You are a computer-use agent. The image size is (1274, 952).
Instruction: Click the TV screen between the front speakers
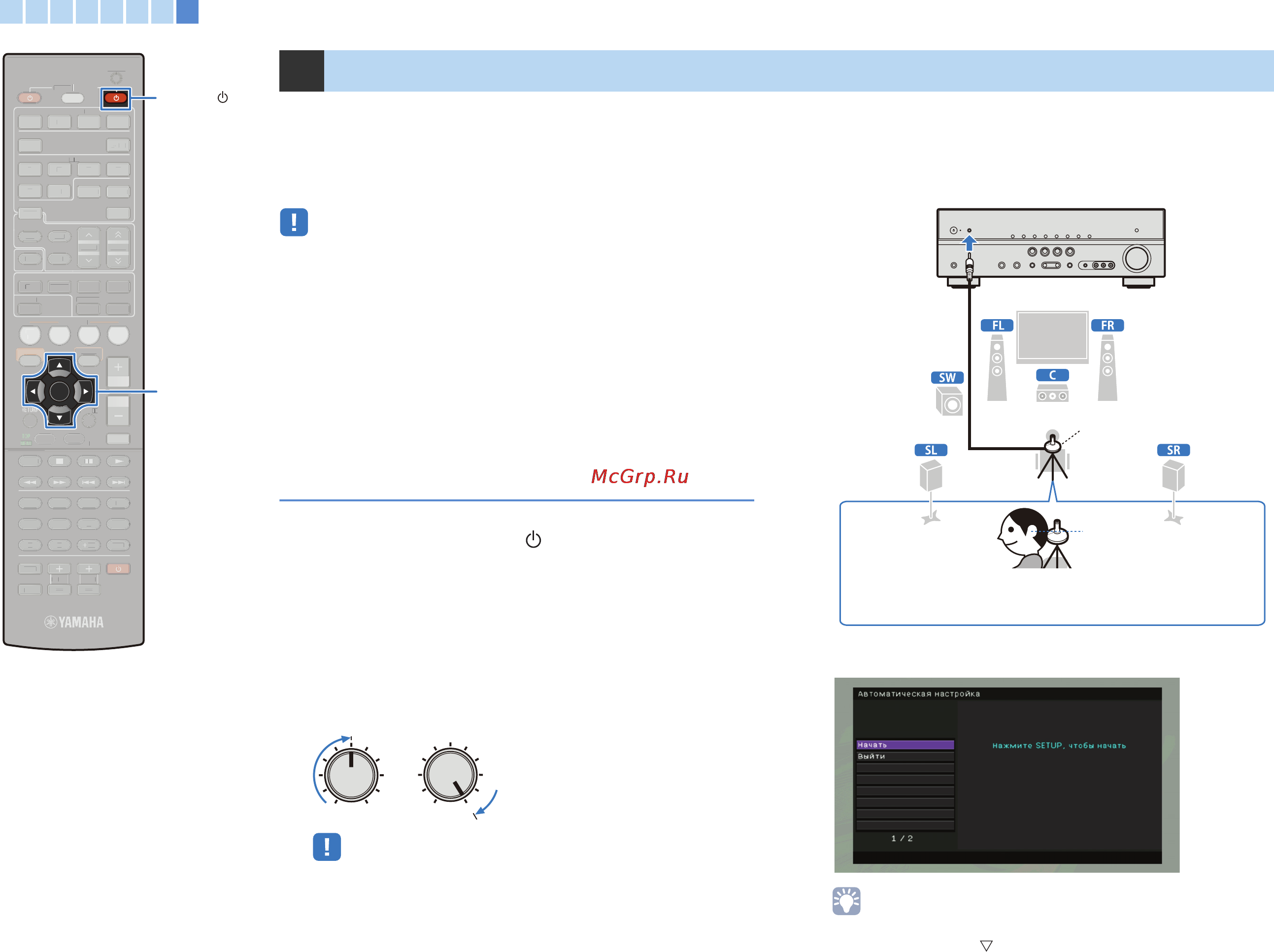(x=1052, y=337)
